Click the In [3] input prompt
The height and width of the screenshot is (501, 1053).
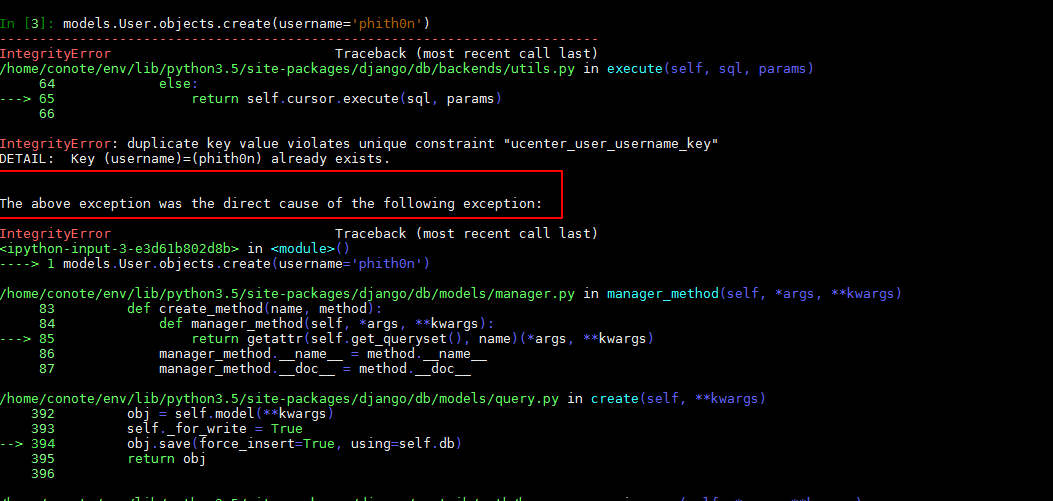pos(27,23)
